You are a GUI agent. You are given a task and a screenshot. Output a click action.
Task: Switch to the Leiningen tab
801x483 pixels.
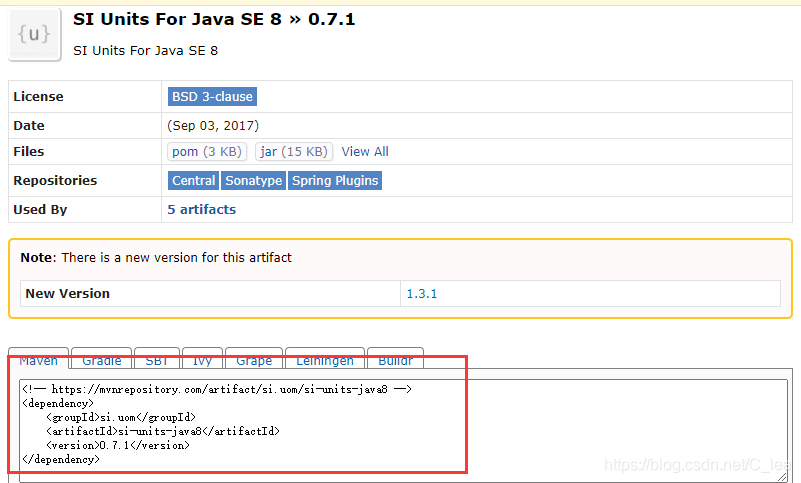click(x=325, y=359)
